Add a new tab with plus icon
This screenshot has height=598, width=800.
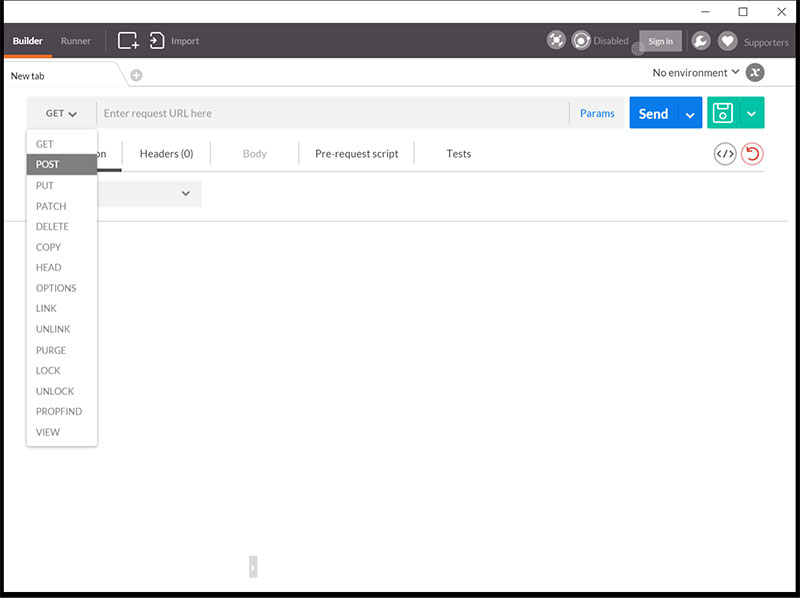click(x=136, y=76)
